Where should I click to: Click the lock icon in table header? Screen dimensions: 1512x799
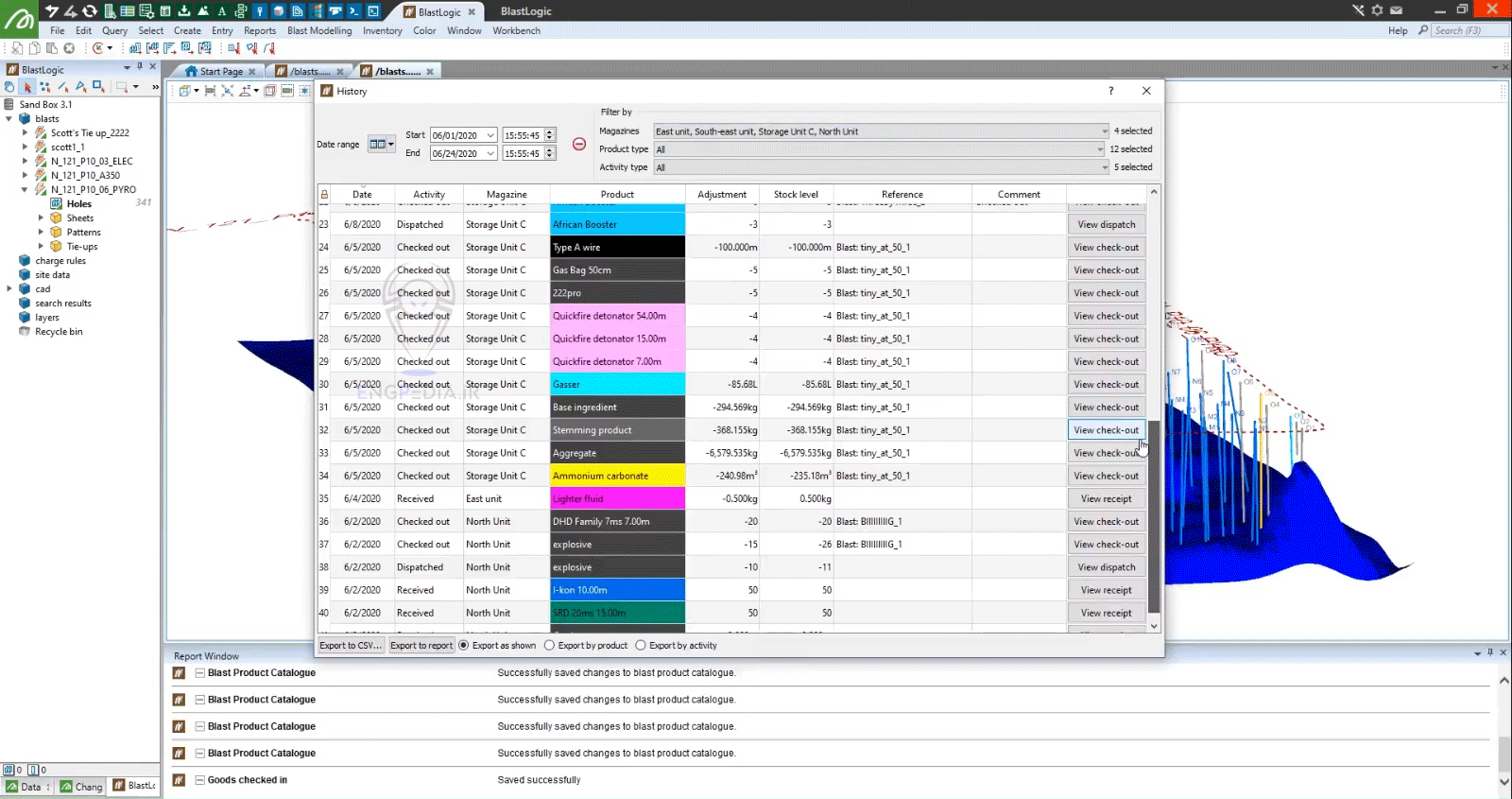click(x=324, y=195)
